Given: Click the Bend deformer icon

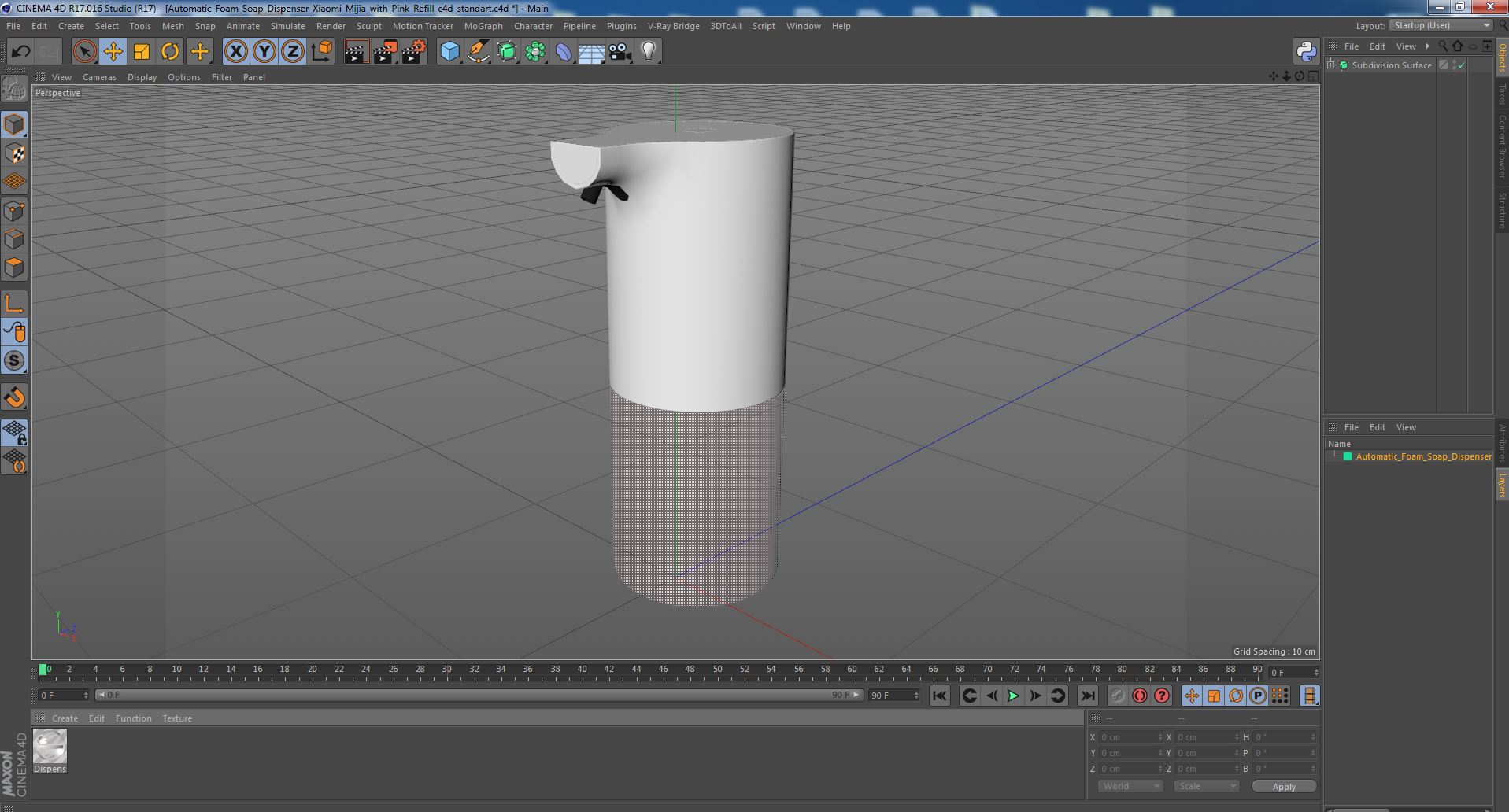Looking at the screenshot, I should pyautogui.click(x=564, y=52).
